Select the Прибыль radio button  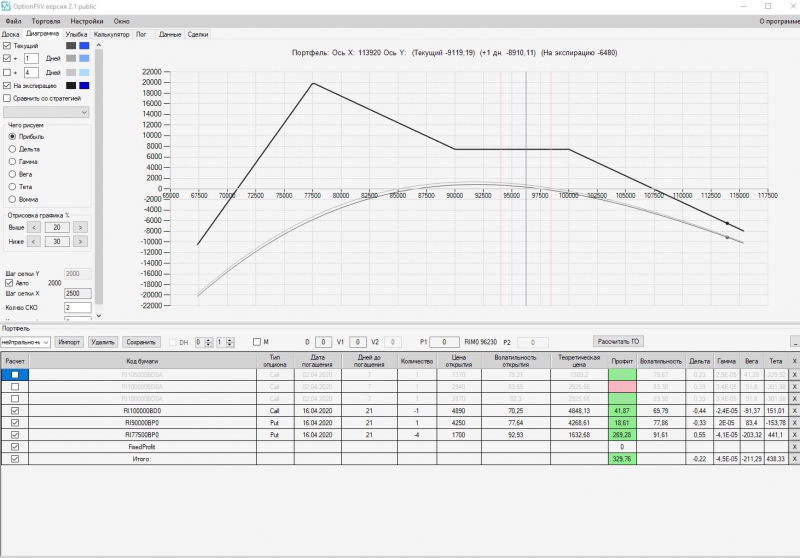point(12,136)
